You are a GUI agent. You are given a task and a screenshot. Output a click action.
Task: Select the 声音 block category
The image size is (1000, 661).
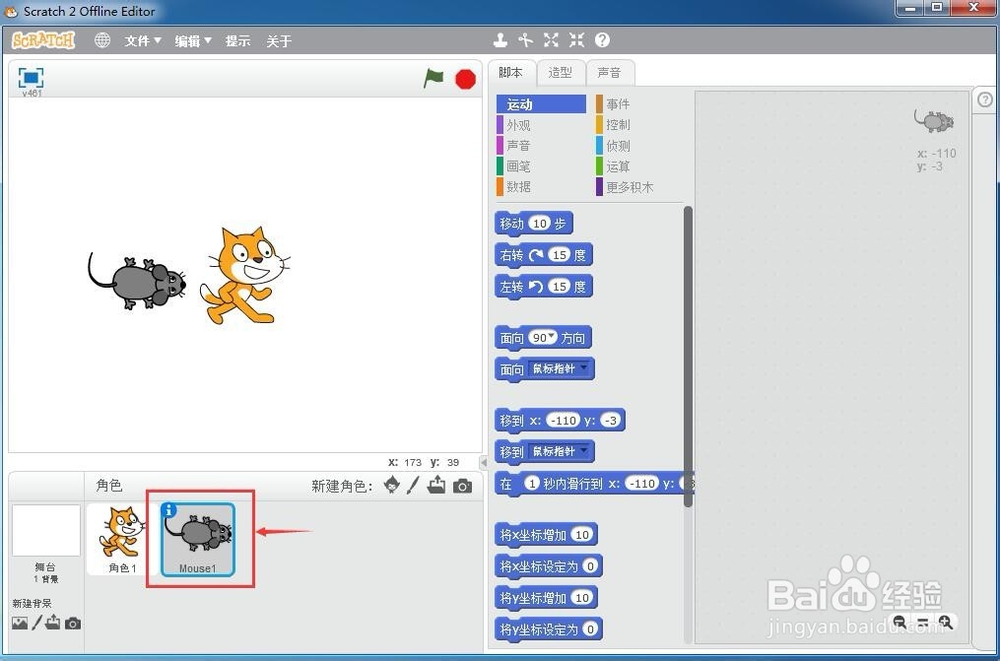(x=541, y=145)
